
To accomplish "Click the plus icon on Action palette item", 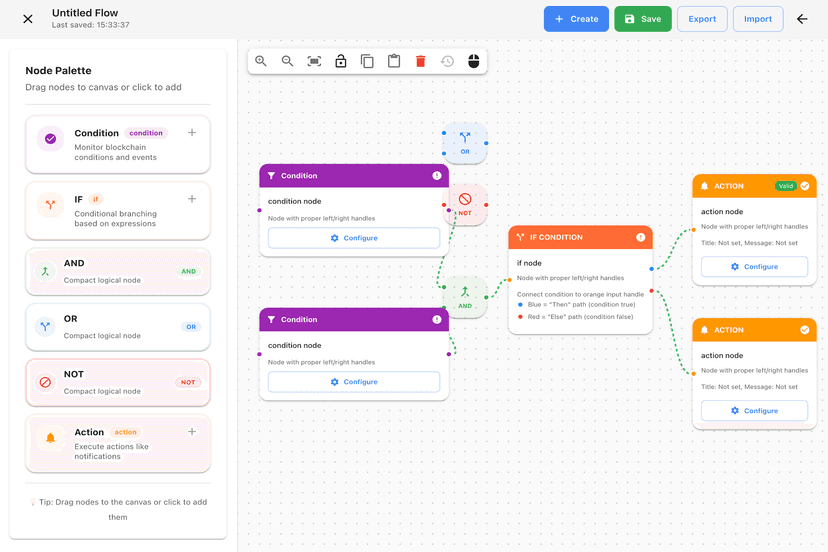I will [192, 432].
